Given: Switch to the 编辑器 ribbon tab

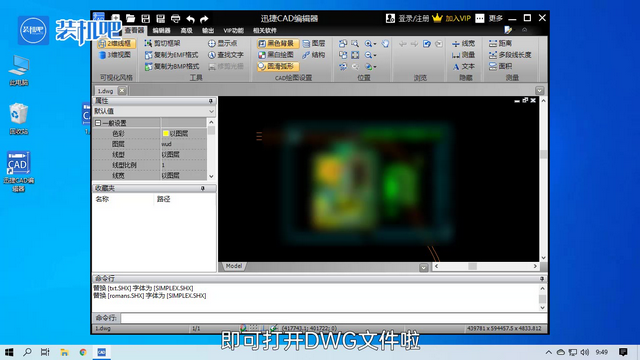Looking at the screenshot, I should [161, 31].
